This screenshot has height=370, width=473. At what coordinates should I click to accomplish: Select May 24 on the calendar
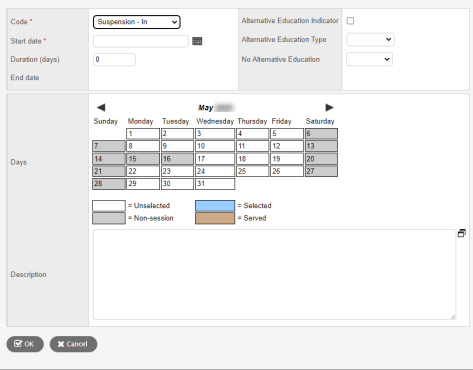[x=215, y=171]
